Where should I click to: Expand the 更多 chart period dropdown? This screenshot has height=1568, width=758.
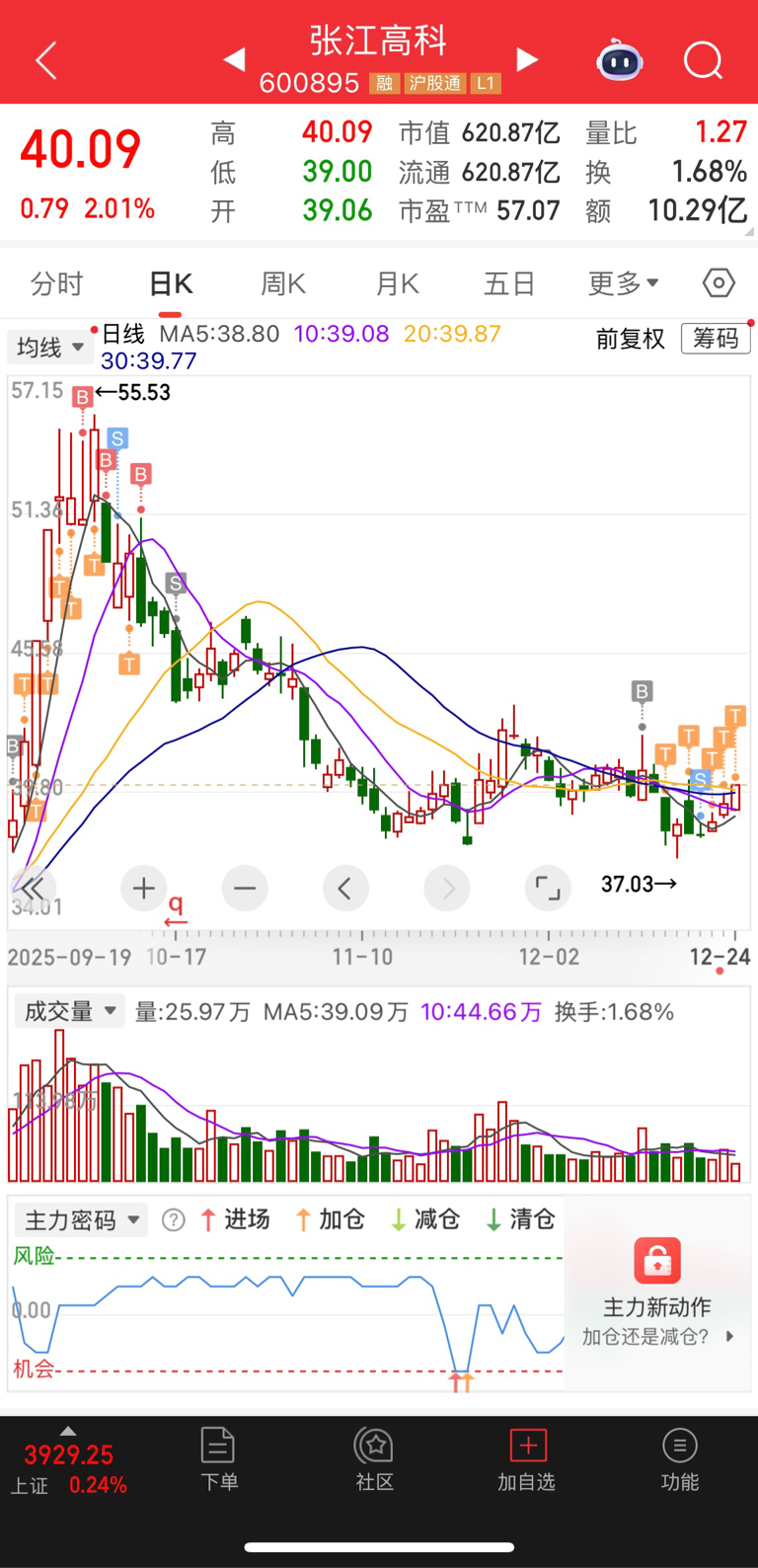pos(623,283)
